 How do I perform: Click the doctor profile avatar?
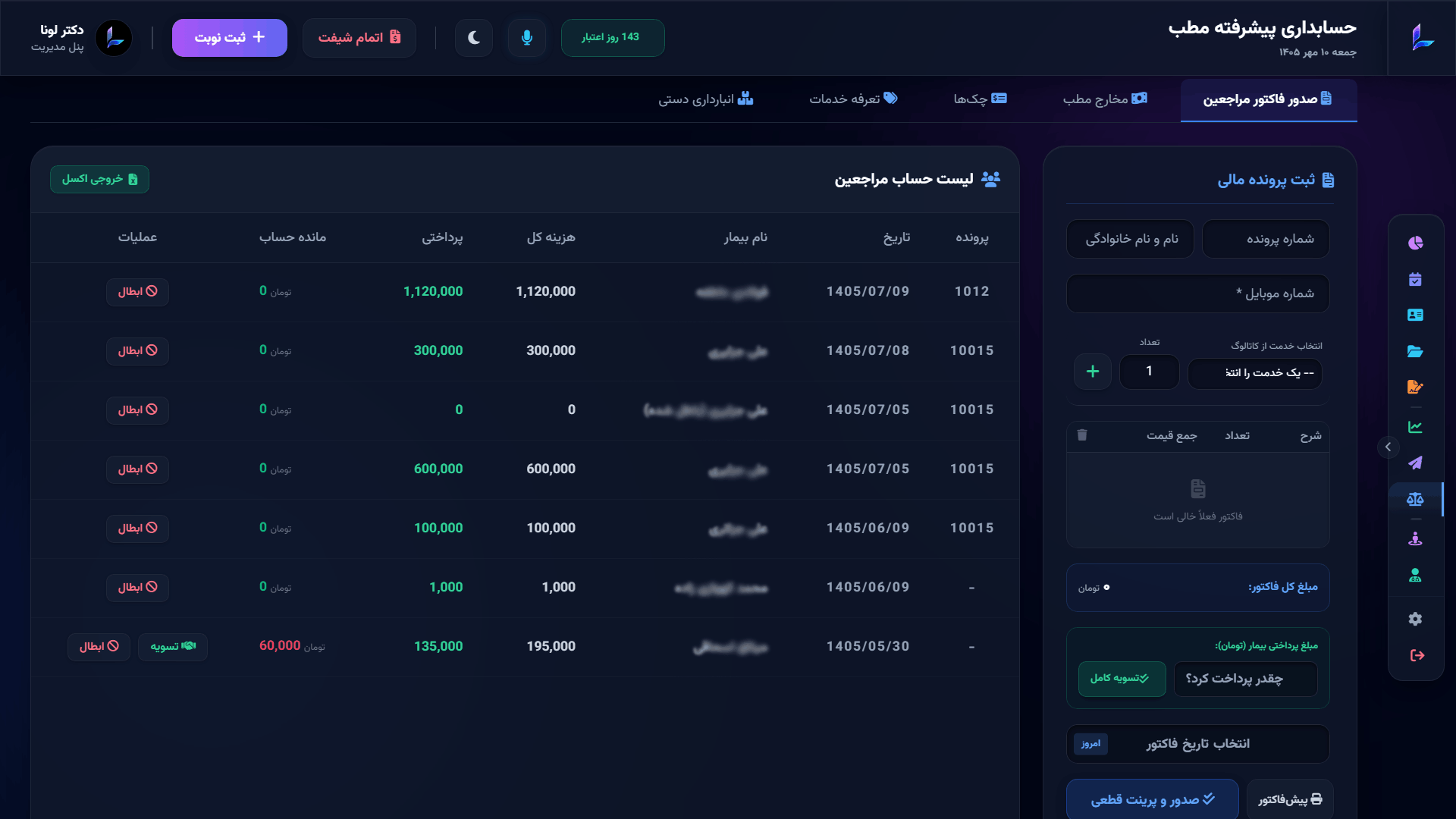click(x=115, y=38)
